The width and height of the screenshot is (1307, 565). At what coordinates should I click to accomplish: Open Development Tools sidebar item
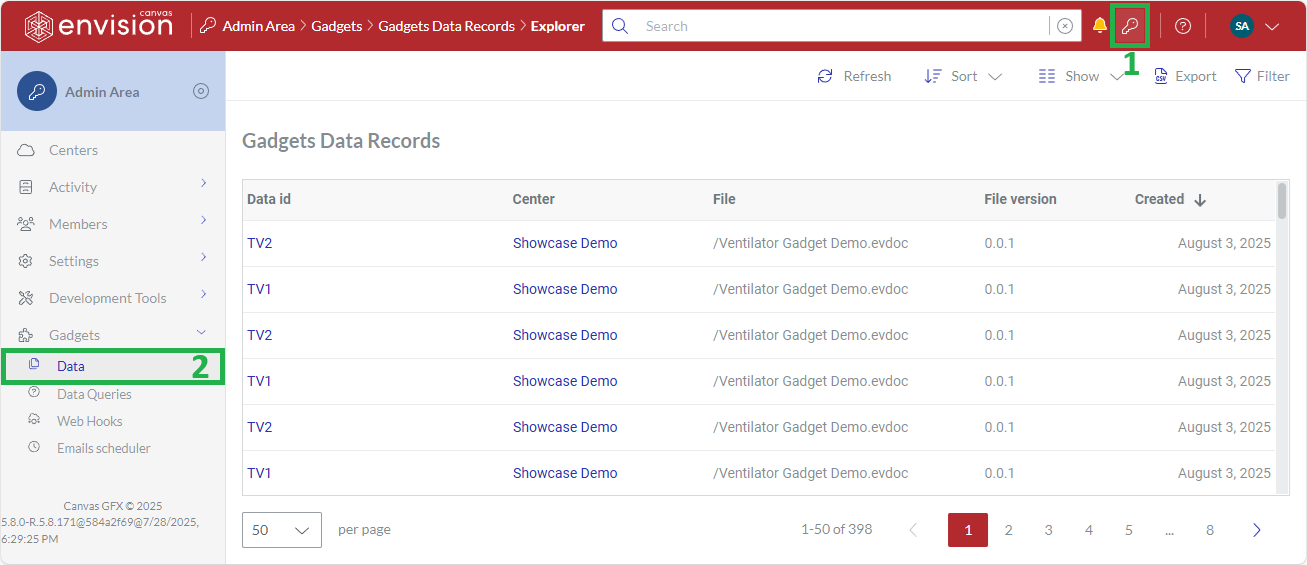point(107,298)
